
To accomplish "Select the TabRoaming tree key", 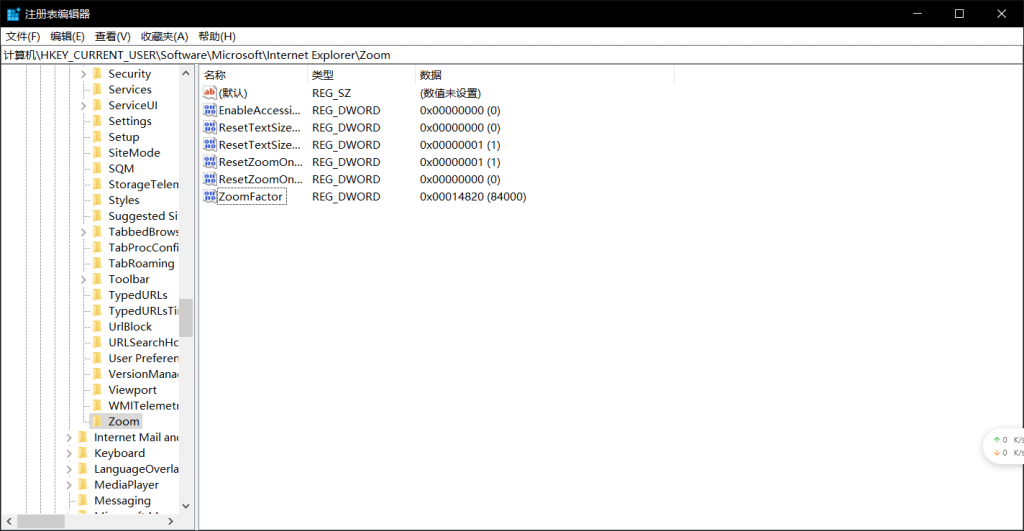I will point(141,263).
